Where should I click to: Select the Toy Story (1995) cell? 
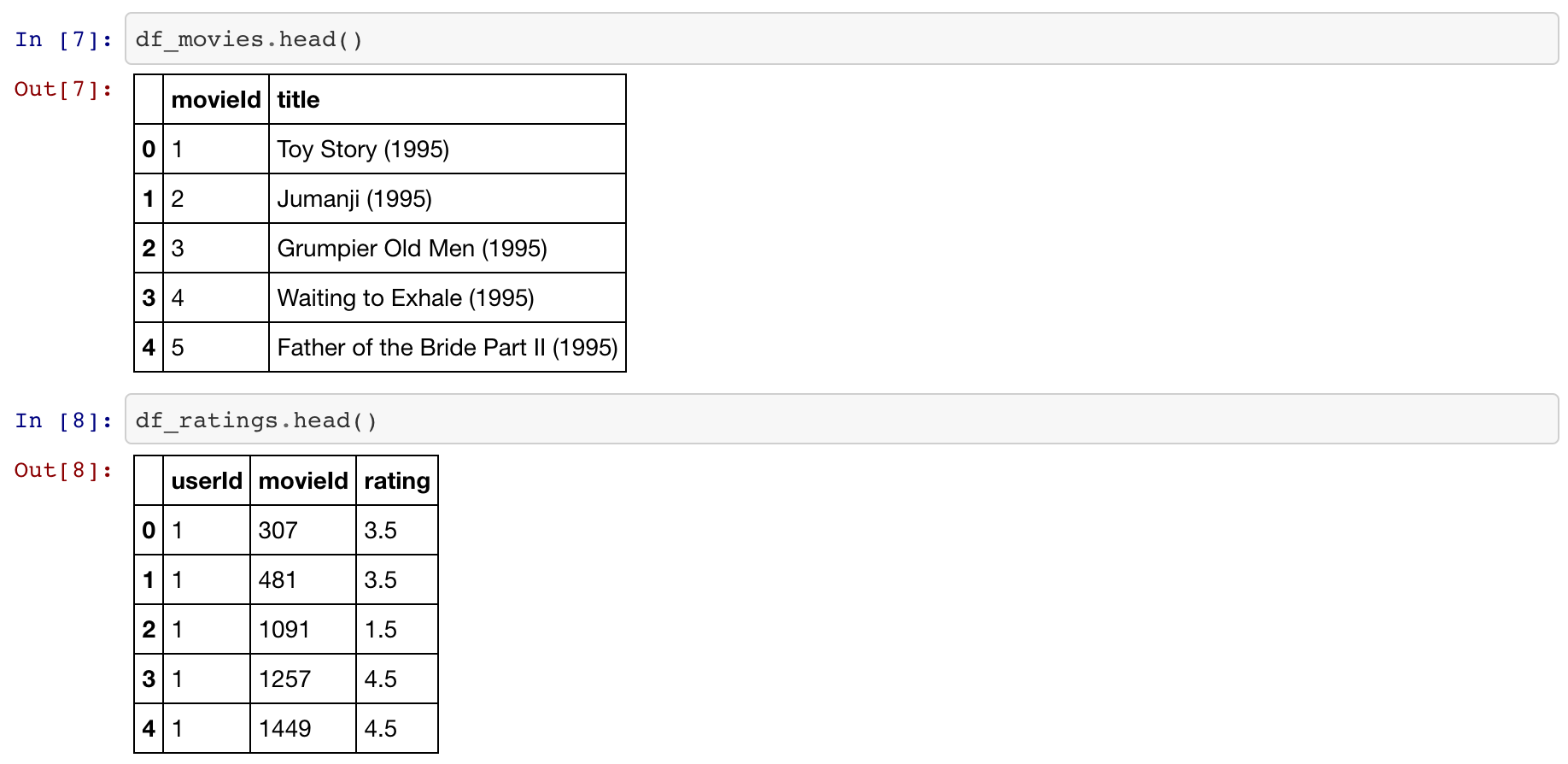click(448, 150)
